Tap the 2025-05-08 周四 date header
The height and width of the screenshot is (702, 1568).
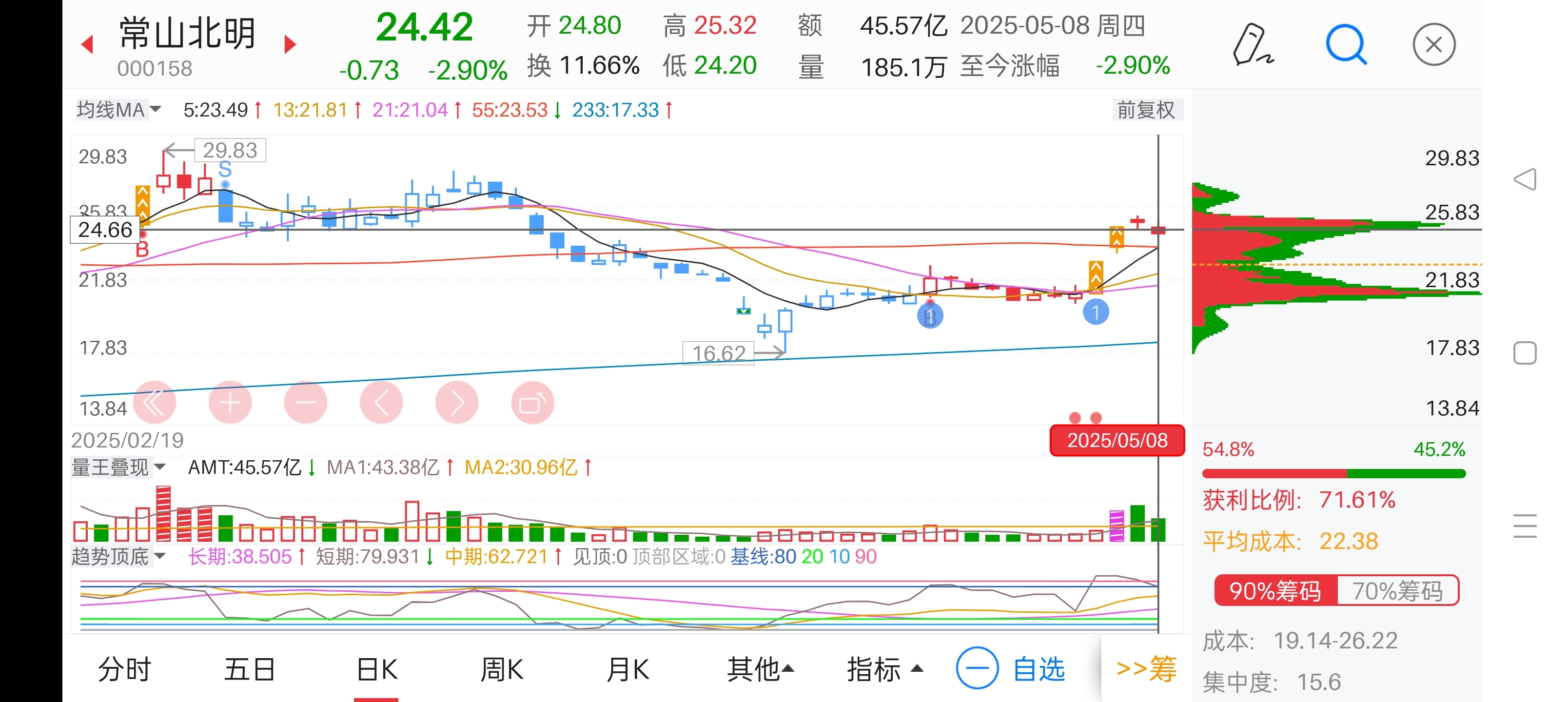(1053, 25)
